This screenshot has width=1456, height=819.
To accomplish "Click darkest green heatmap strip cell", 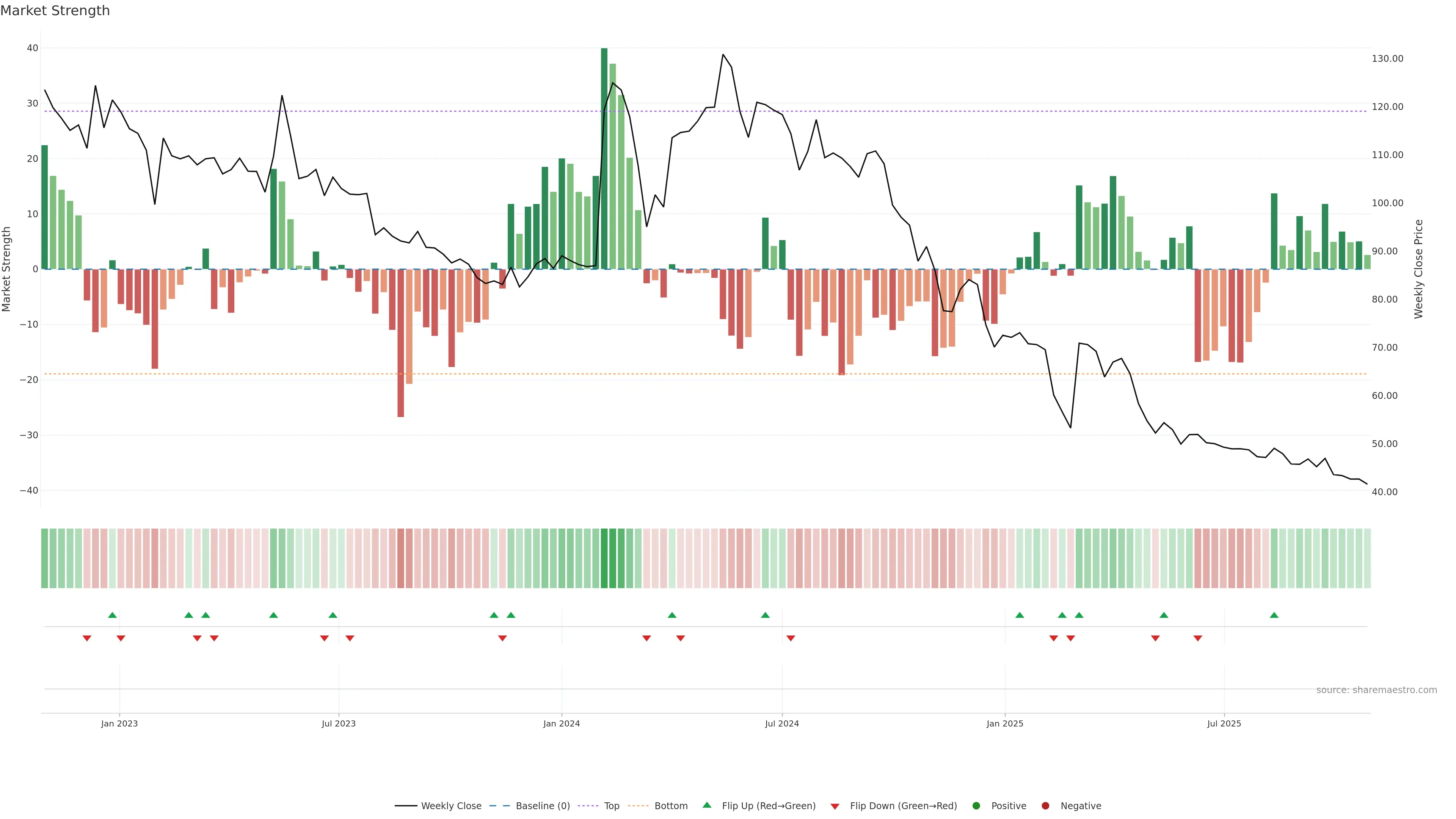I will click(604, 558).
